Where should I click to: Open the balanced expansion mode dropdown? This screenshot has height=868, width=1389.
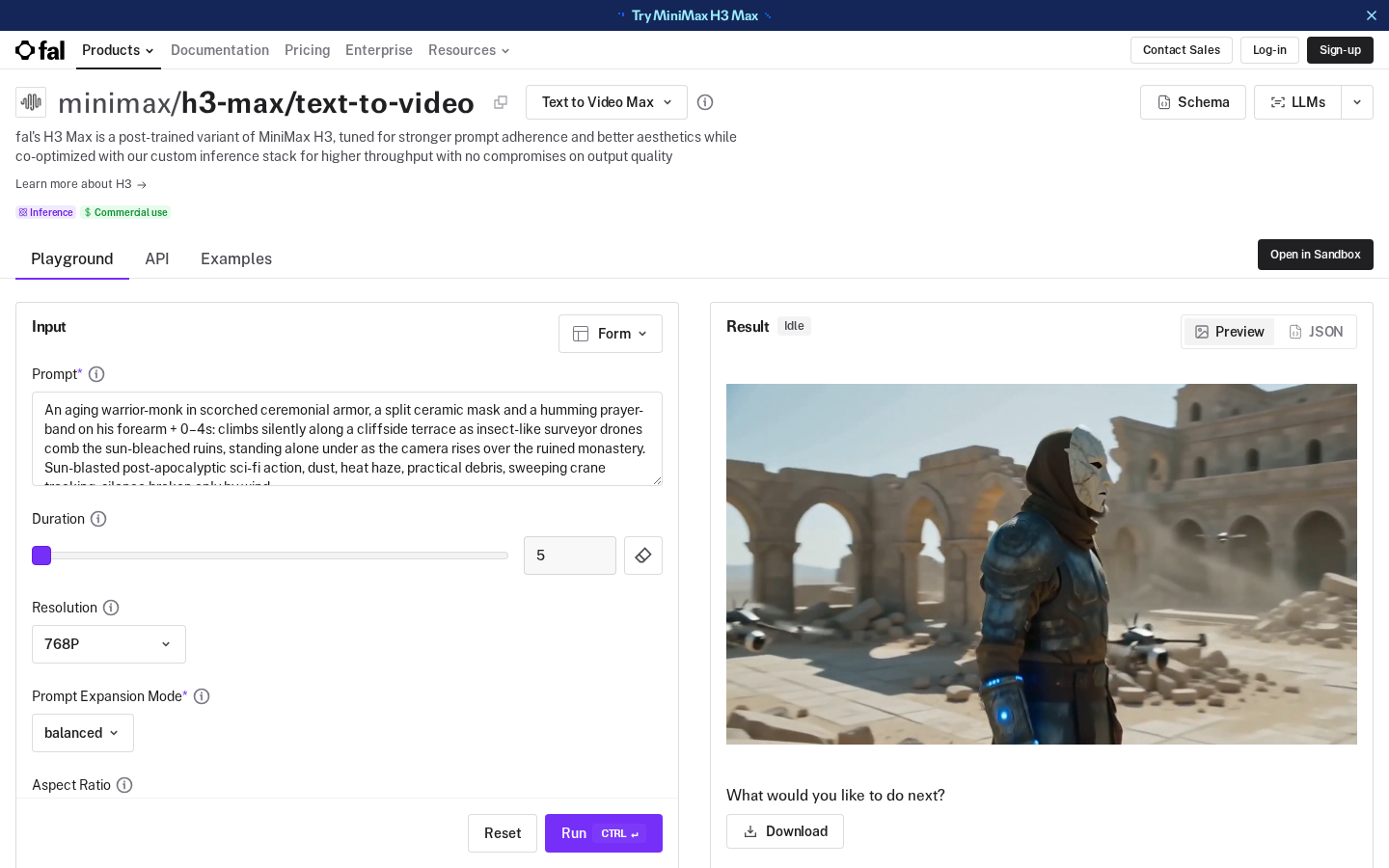click(x=83, y=733)
